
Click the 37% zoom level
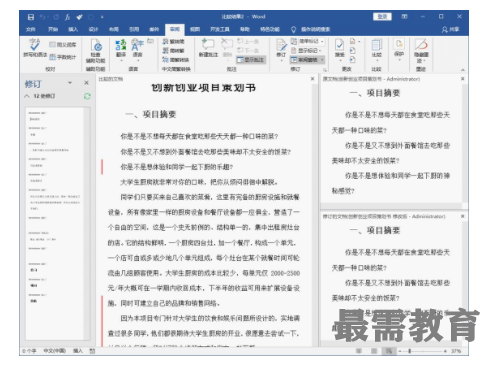point(456,351)
